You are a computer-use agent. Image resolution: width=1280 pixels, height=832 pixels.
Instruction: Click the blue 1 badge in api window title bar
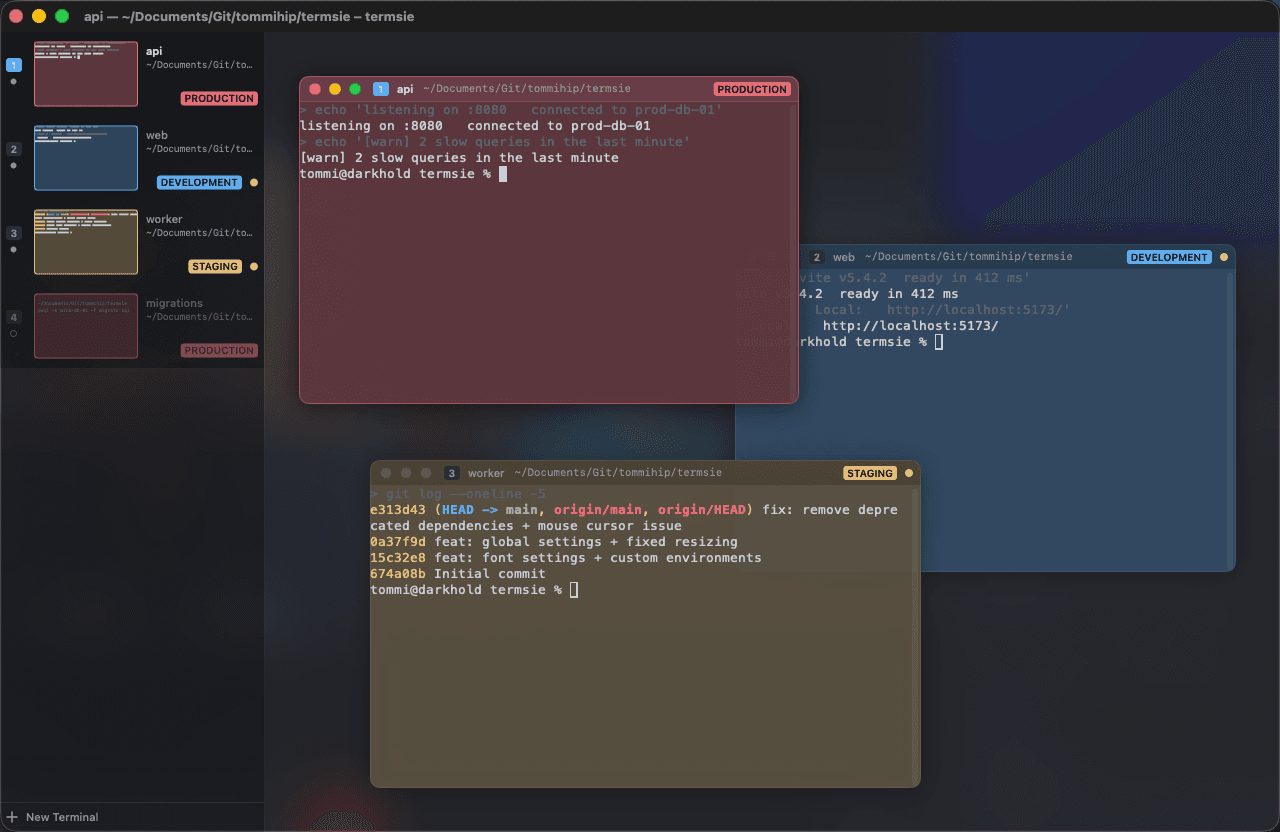point(380,89)
